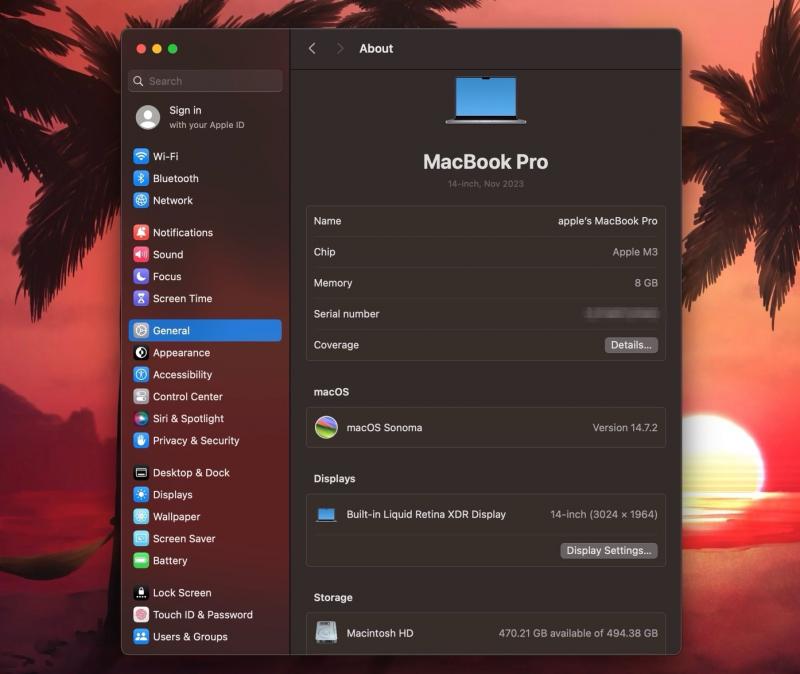This screenshot has width=800, height=674.
Task: Open the Displays sun icon
Action: tap(141, 494)
